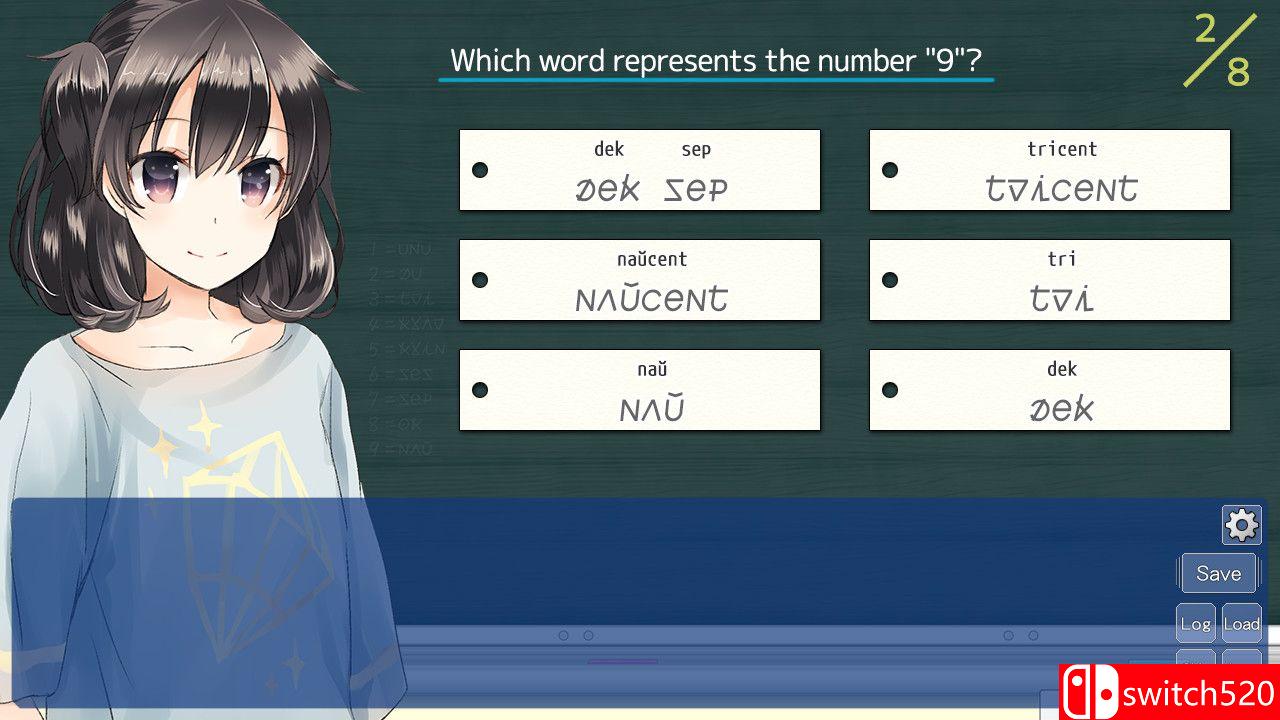Open the Log button
This screenshot has height=720, width=1280.
coord(1196,624)
